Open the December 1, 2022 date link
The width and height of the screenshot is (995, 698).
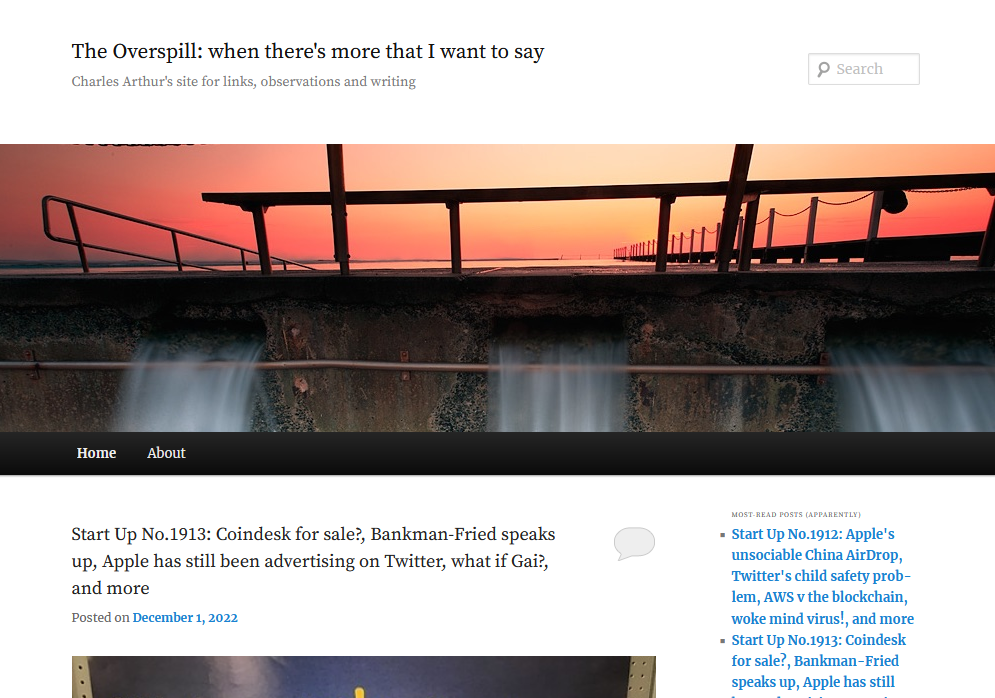click(185, 617)
